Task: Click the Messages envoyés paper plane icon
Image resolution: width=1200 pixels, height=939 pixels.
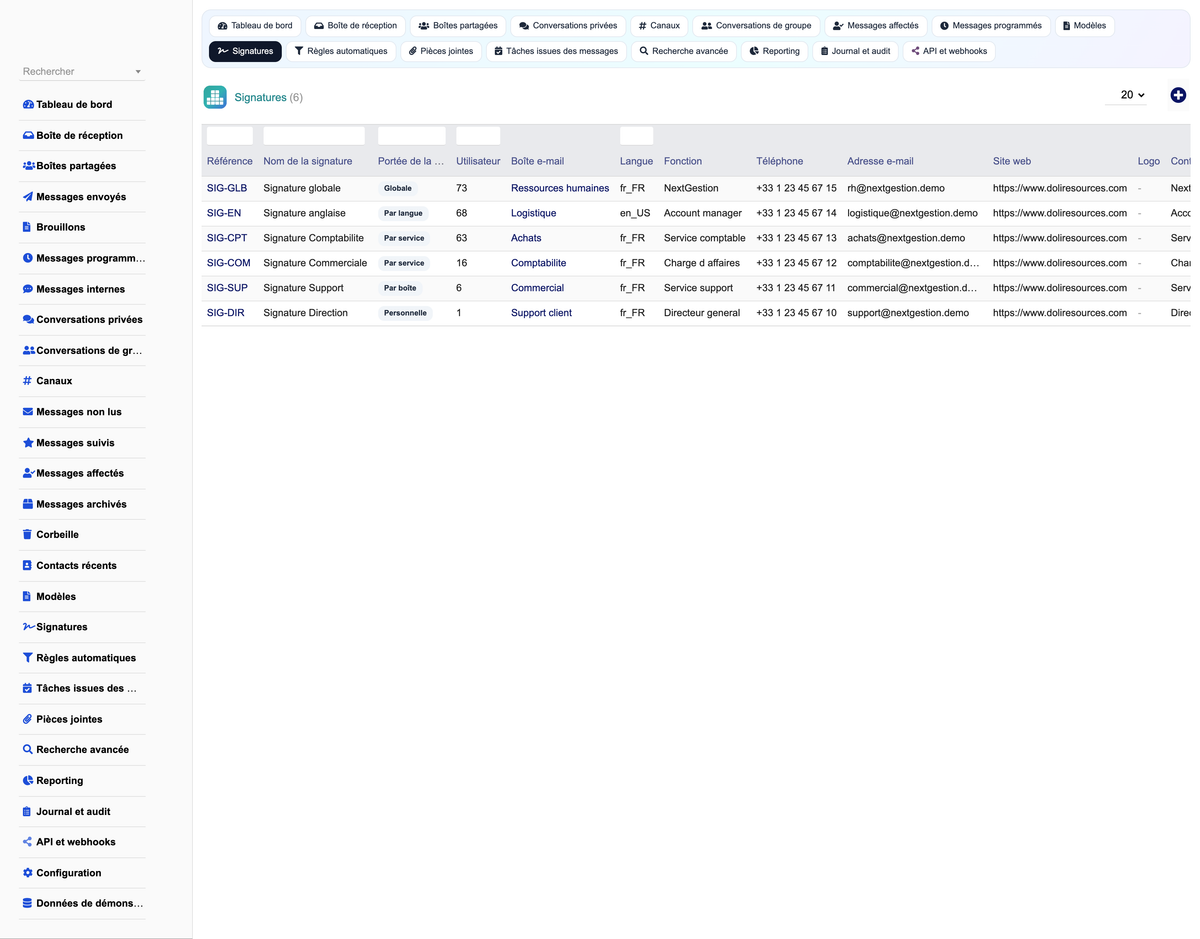Action: (x=28, y=197)
